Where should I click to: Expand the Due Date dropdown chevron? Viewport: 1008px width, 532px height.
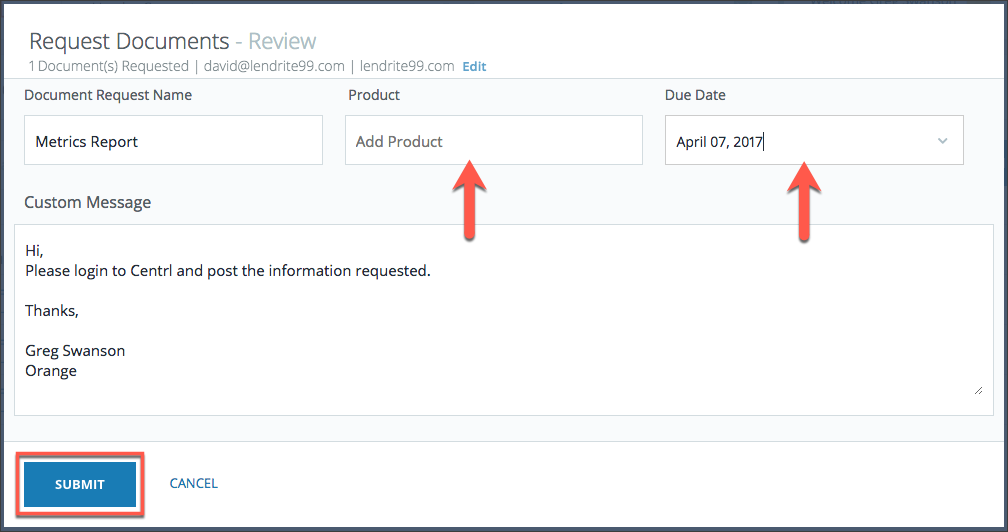pos(942,141)
